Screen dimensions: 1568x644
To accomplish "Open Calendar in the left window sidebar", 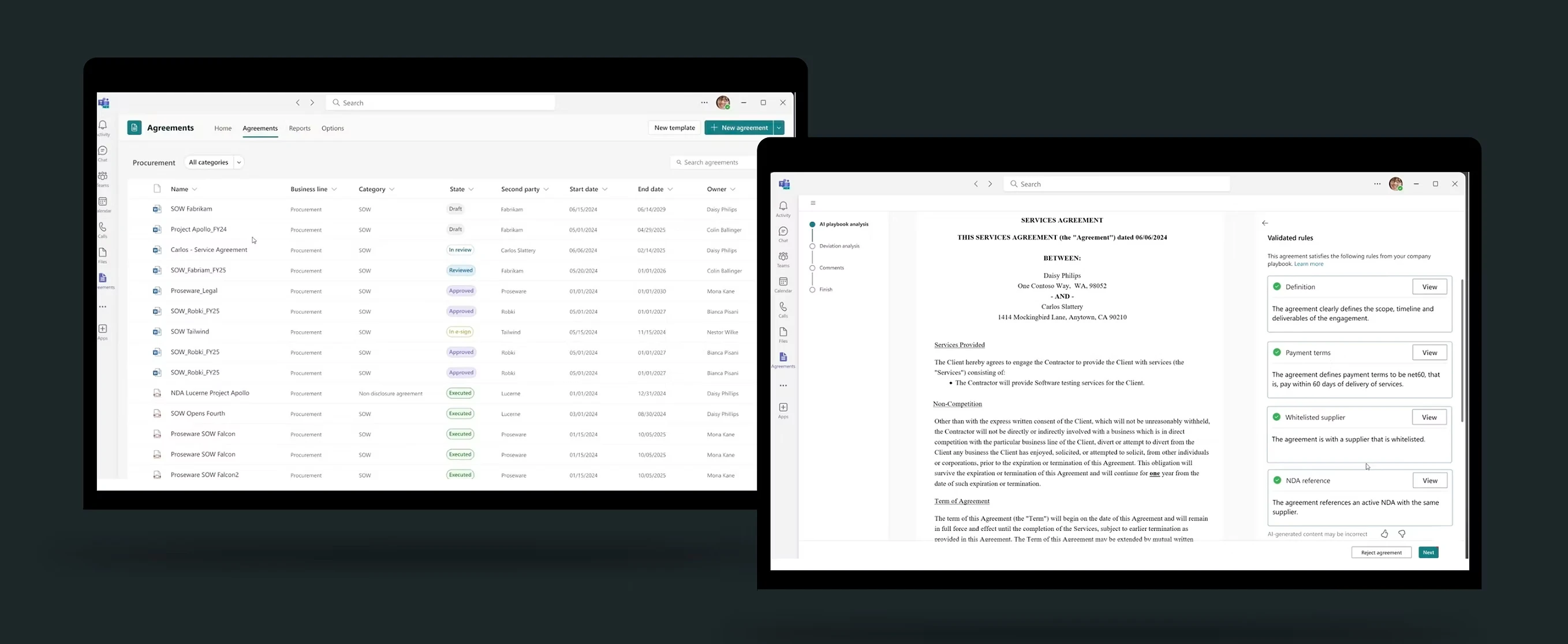I will 103,204.
